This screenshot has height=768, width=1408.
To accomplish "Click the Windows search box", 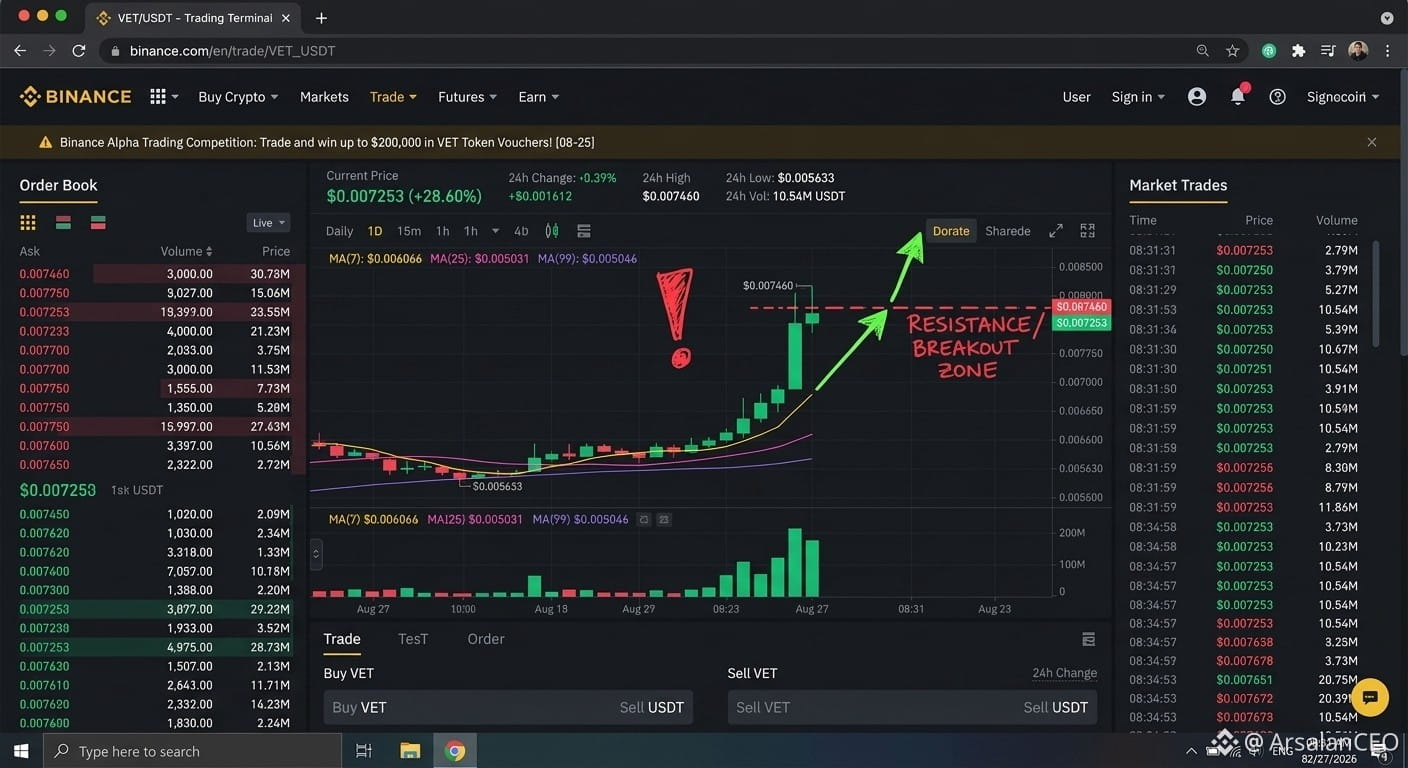I will 192,751.
